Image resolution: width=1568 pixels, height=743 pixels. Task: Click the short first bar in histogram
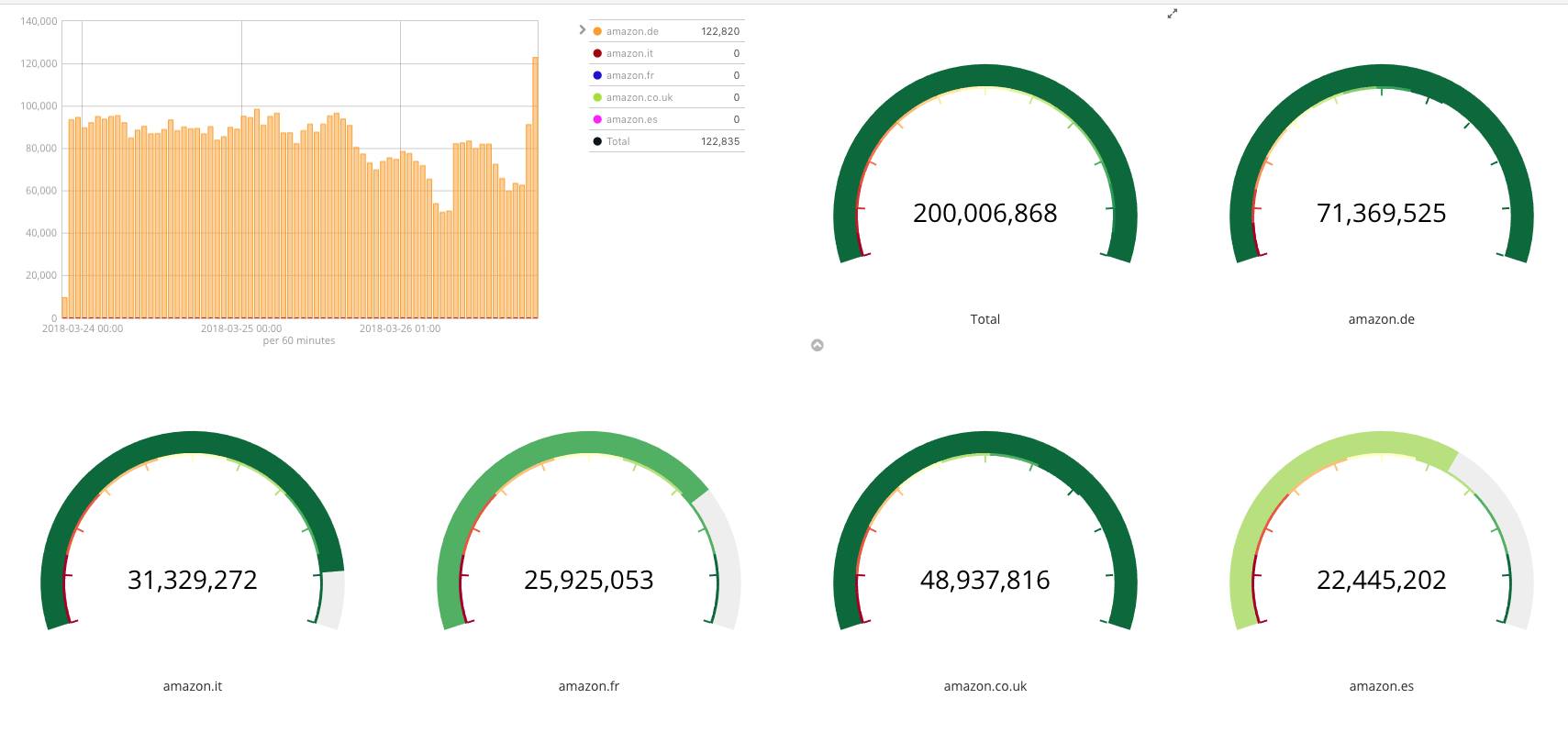pos(64,307)
